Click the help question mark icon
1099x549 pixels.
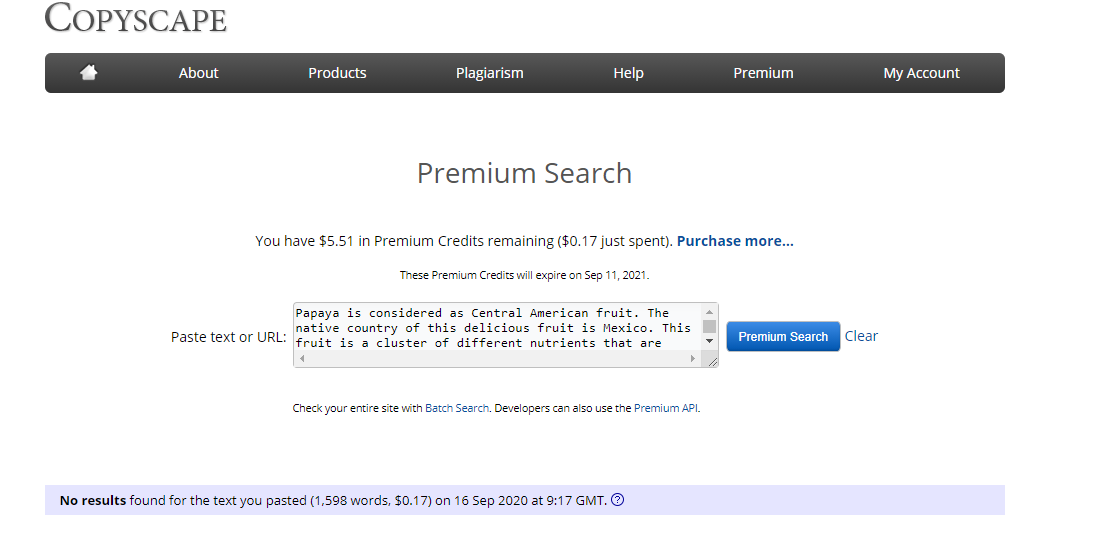(x=617, y=500)
